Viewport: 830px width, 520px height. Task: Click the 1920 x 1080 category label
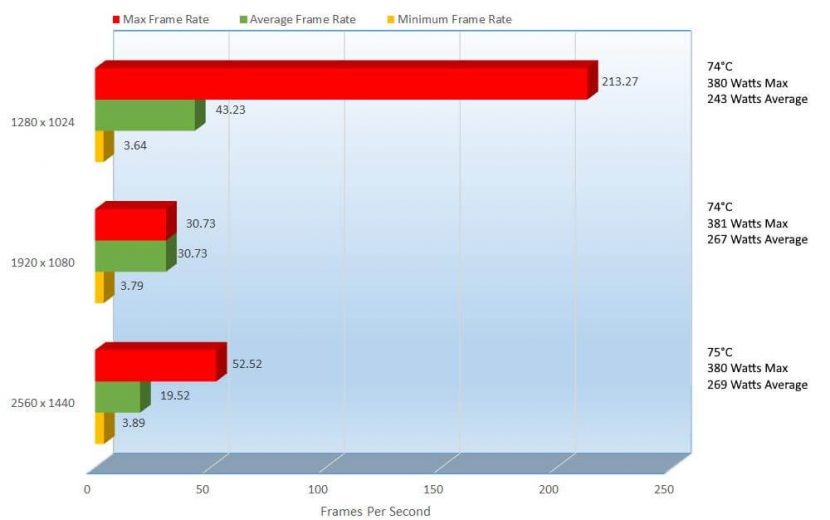pos(42,263)
